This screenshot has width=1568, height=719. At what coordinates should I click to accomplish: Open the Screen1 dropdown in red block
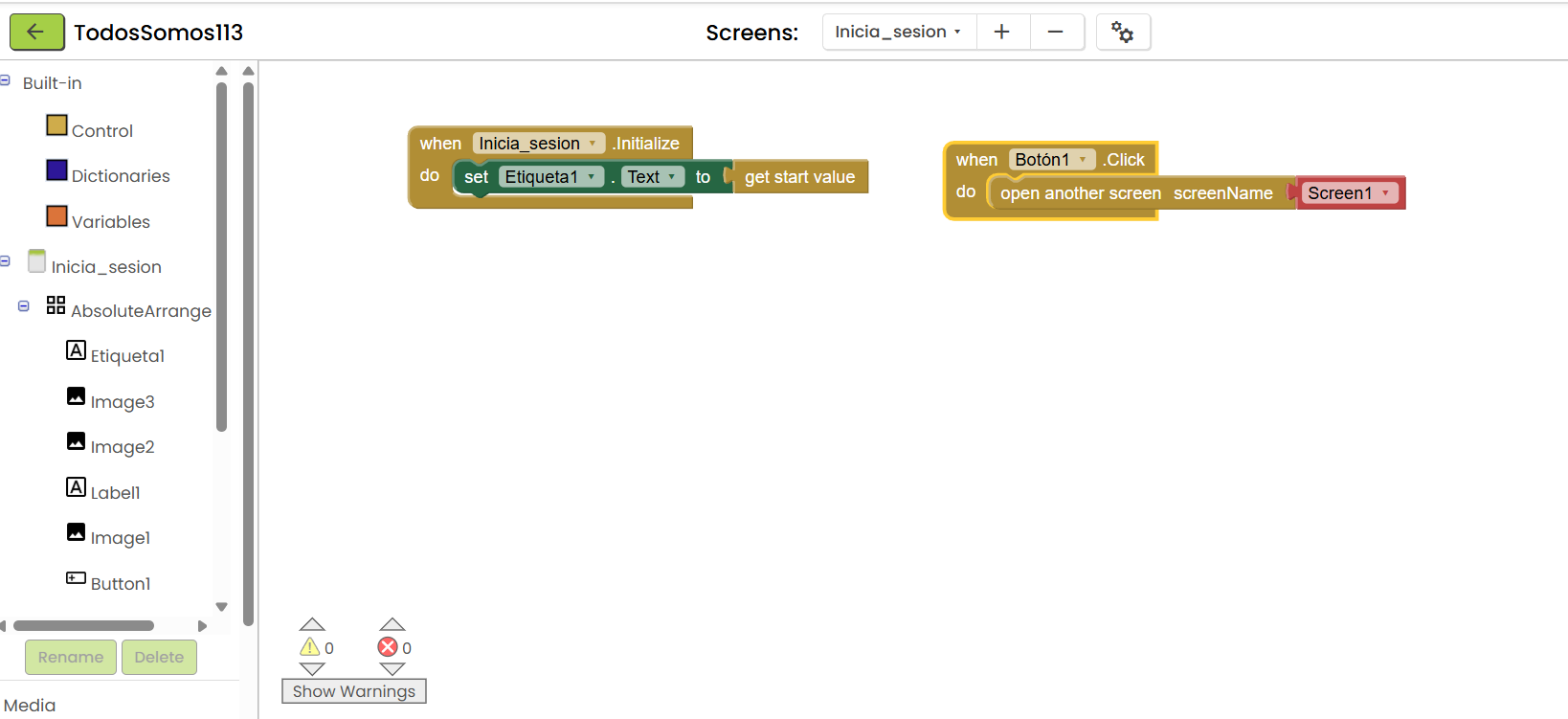pos(1384,193)
